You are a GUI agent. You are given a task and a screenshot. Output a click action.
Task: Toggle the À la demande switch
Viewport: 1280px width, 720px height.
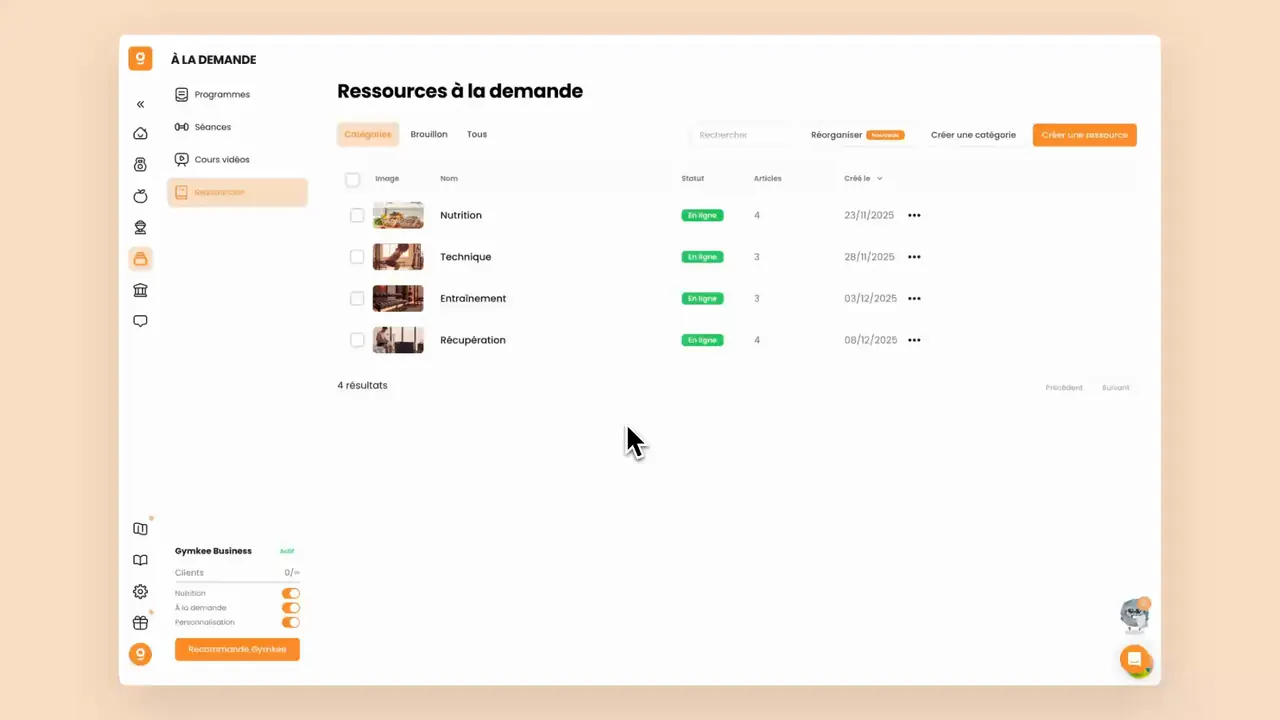(x=291, y=608)
